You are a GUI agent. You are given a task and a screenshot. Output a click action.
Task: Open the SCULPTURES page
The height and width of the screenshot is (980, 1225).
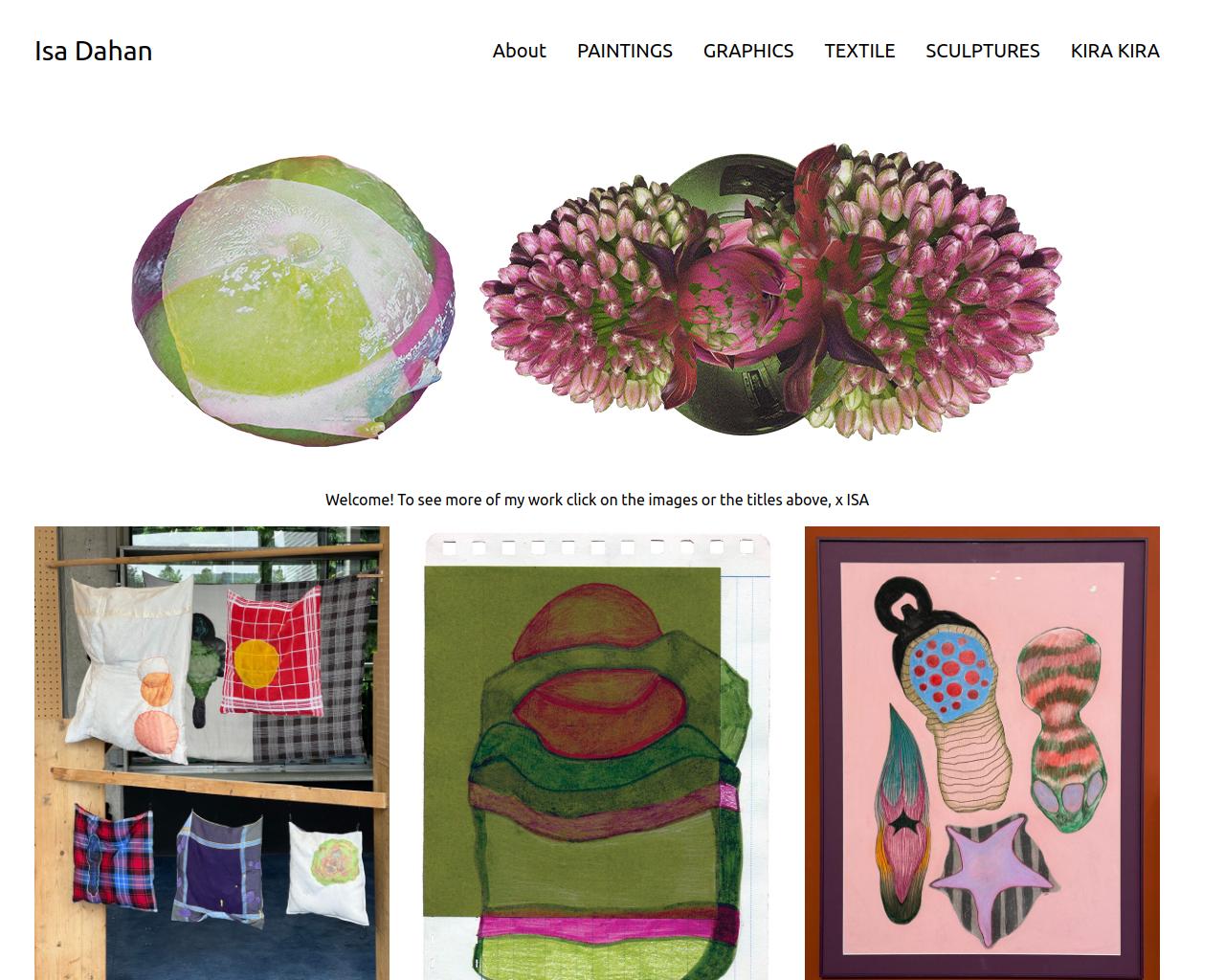(x=982, y=51)
